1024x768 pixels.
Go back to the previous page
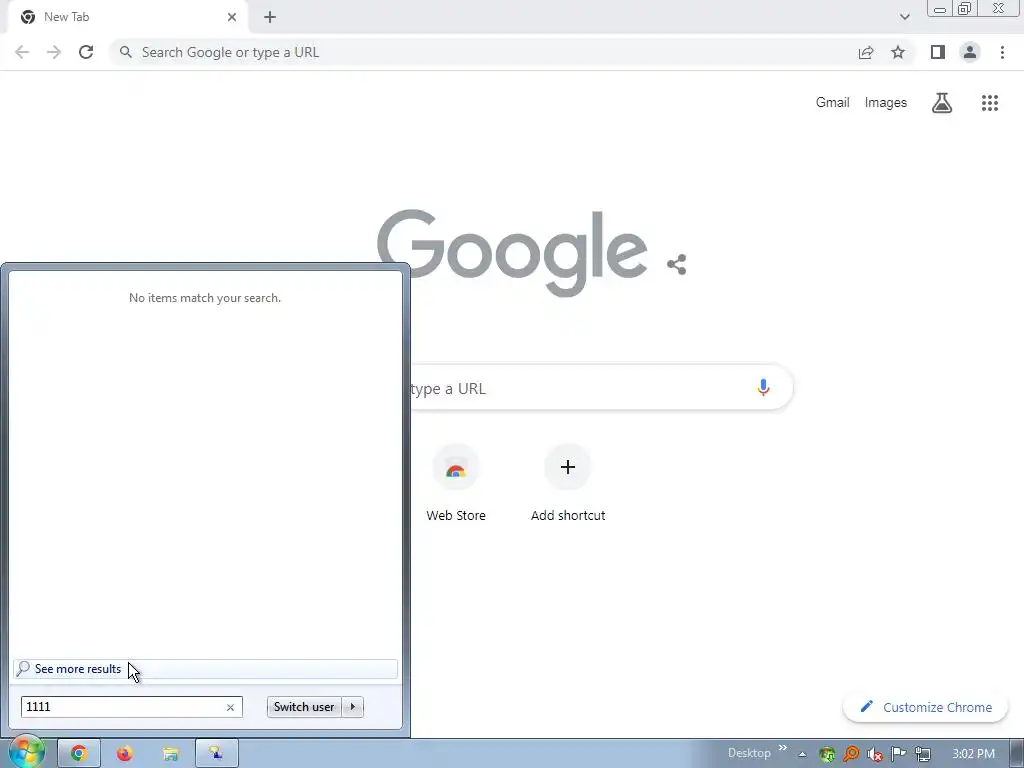(x=22, y=52)
